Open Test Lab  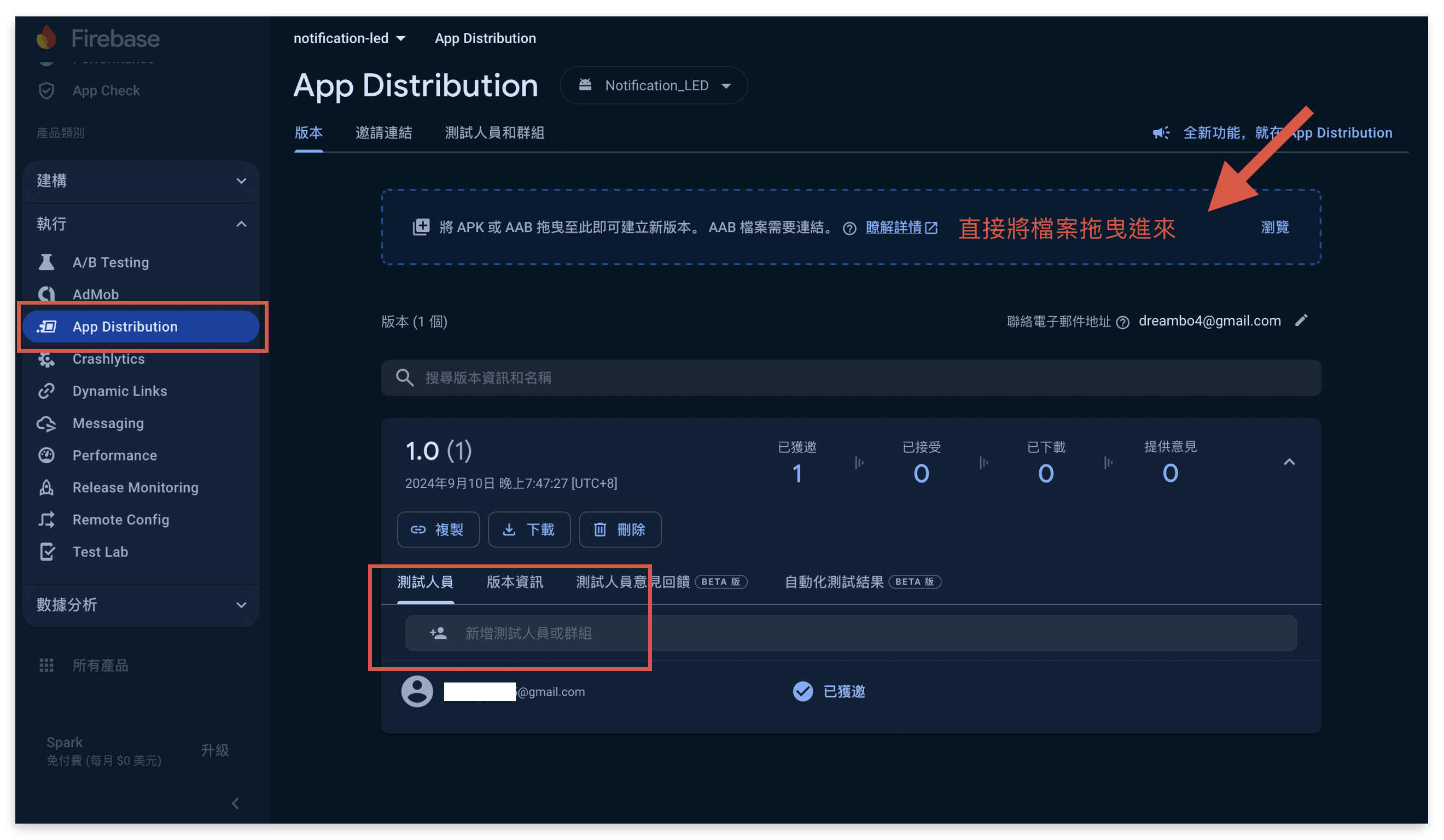point(100,551)
